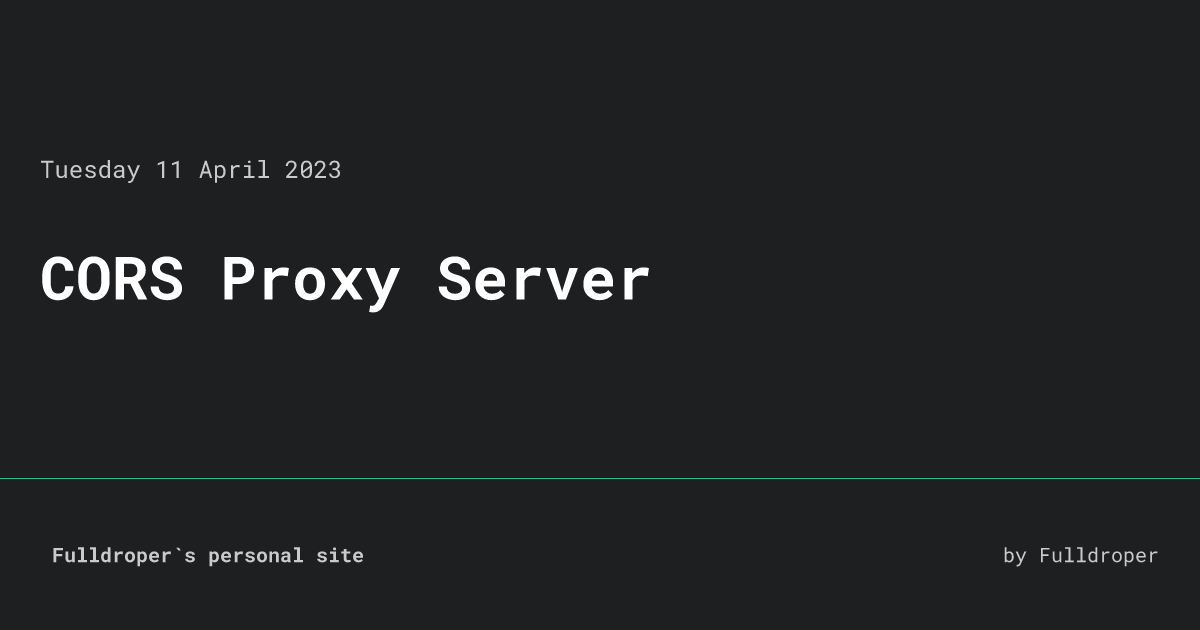The height and width of the screenshot is (630, 1200).
Task: Click the word "Server" in the heading
Action: point(544,280)
